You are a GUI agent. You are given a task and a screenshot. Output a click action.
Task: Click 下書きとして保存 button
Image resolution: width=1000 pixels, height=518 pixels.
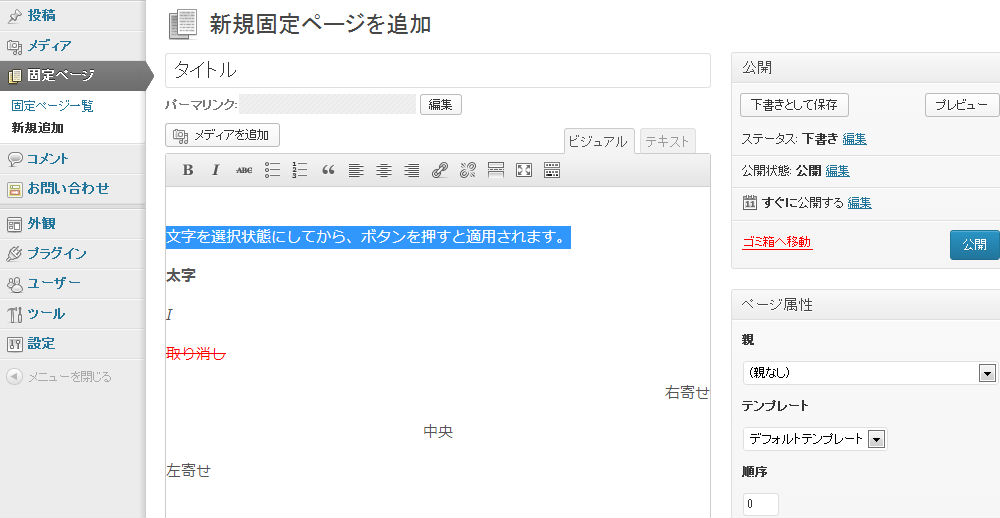tap(794, 105)
